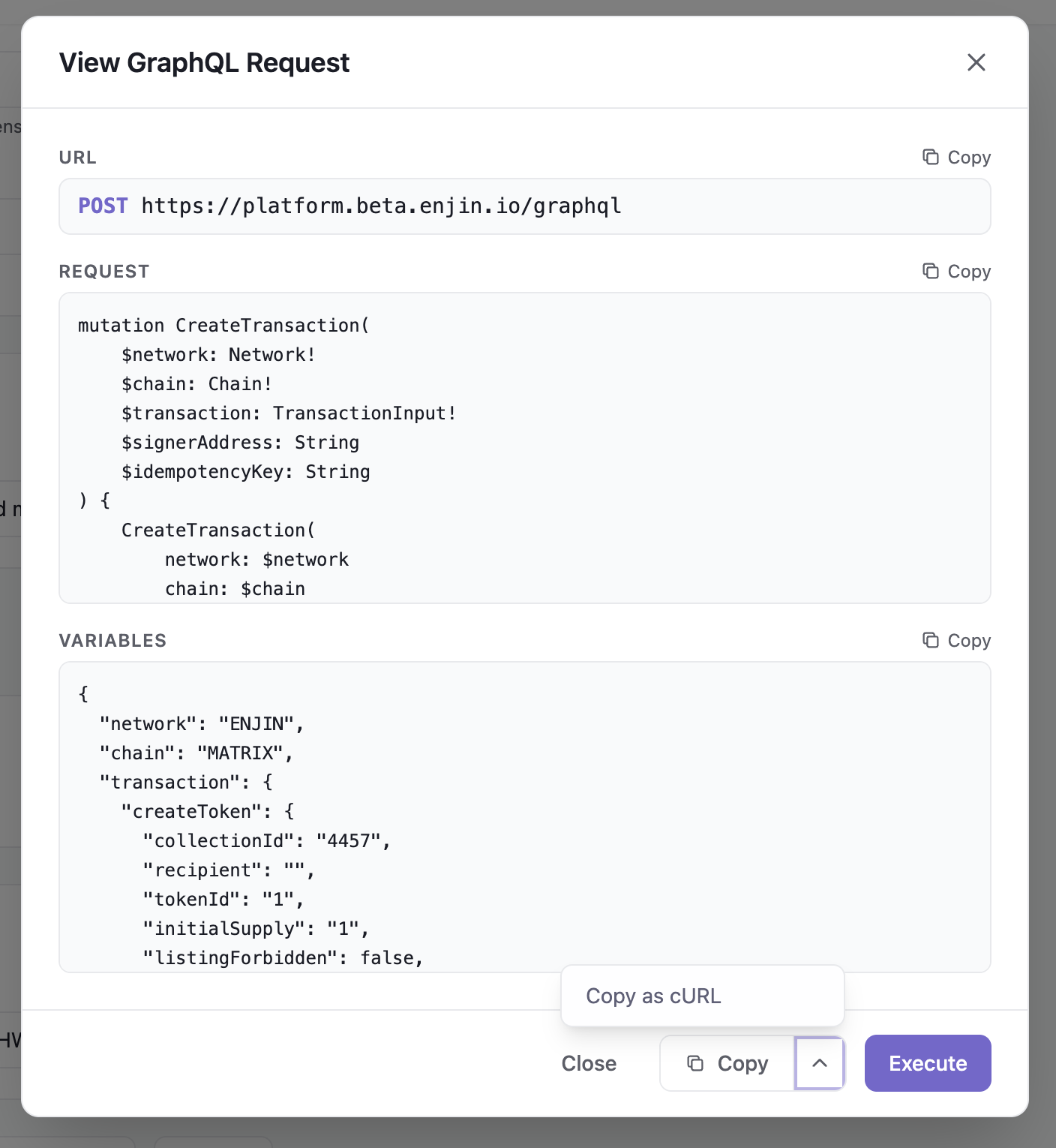Copy the VARIABLES section
The width and height of the screenshot is (1056, 1148).
tap(956, 641)
